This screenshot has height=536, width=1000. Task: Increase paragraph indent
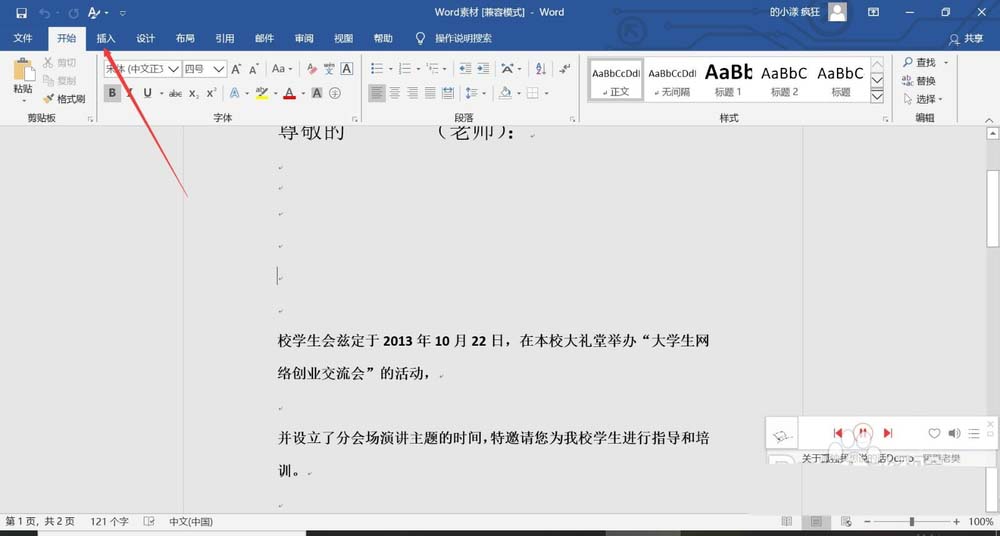(483, 69)
